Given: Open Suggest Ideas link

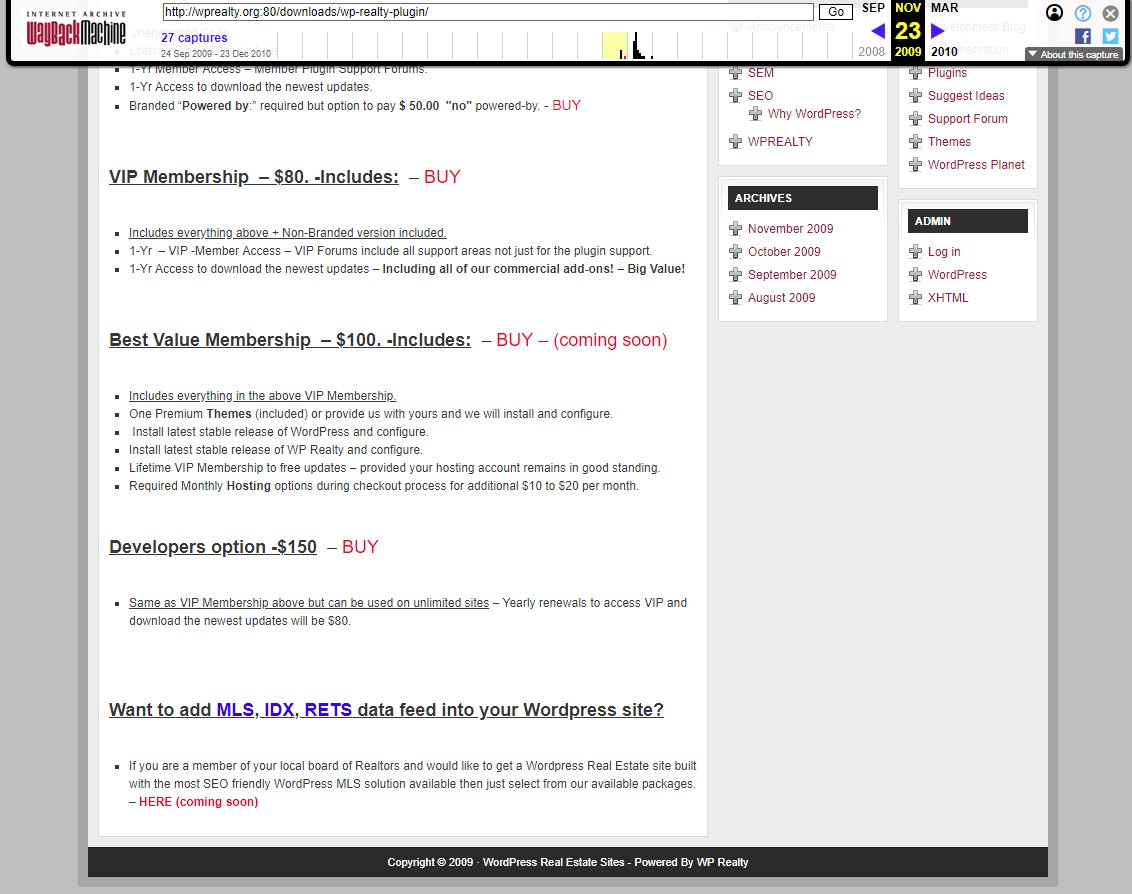Looking at the screenshot, I should 966,96.
